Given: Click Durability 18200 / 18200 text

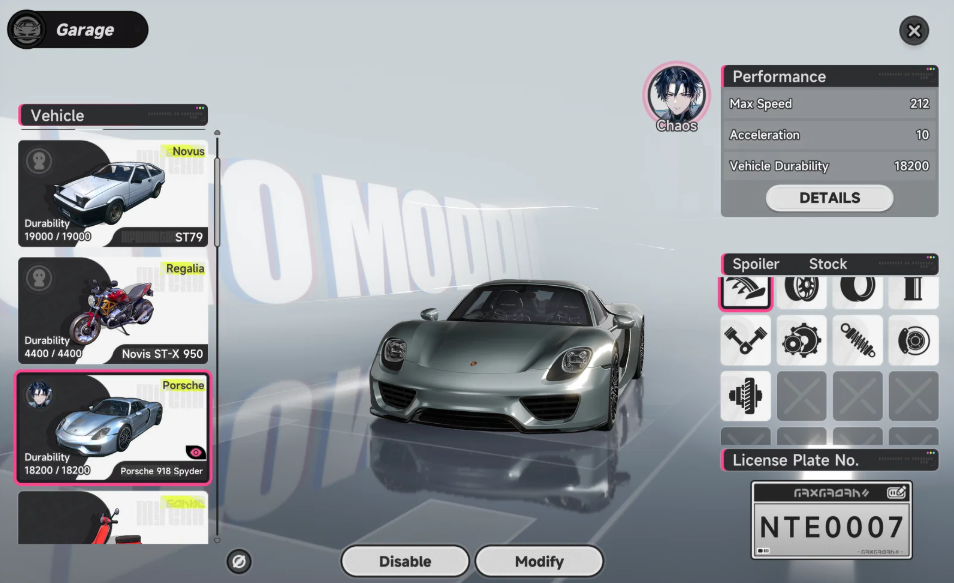Looking at the screenshot, I should (57, 464).
